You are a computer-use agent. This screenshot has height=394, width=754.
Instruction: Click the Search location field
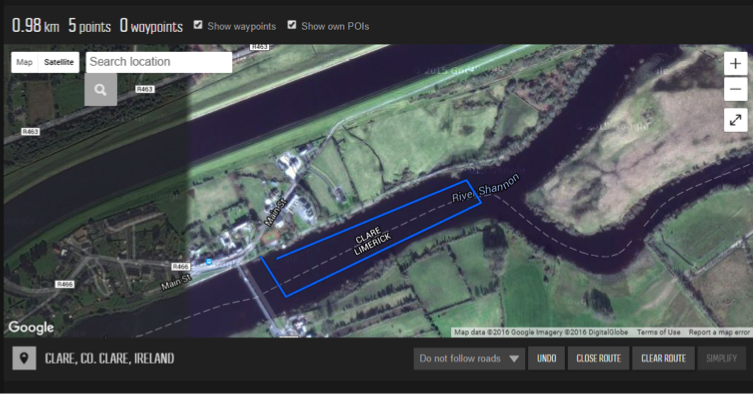tap(159, 62)
